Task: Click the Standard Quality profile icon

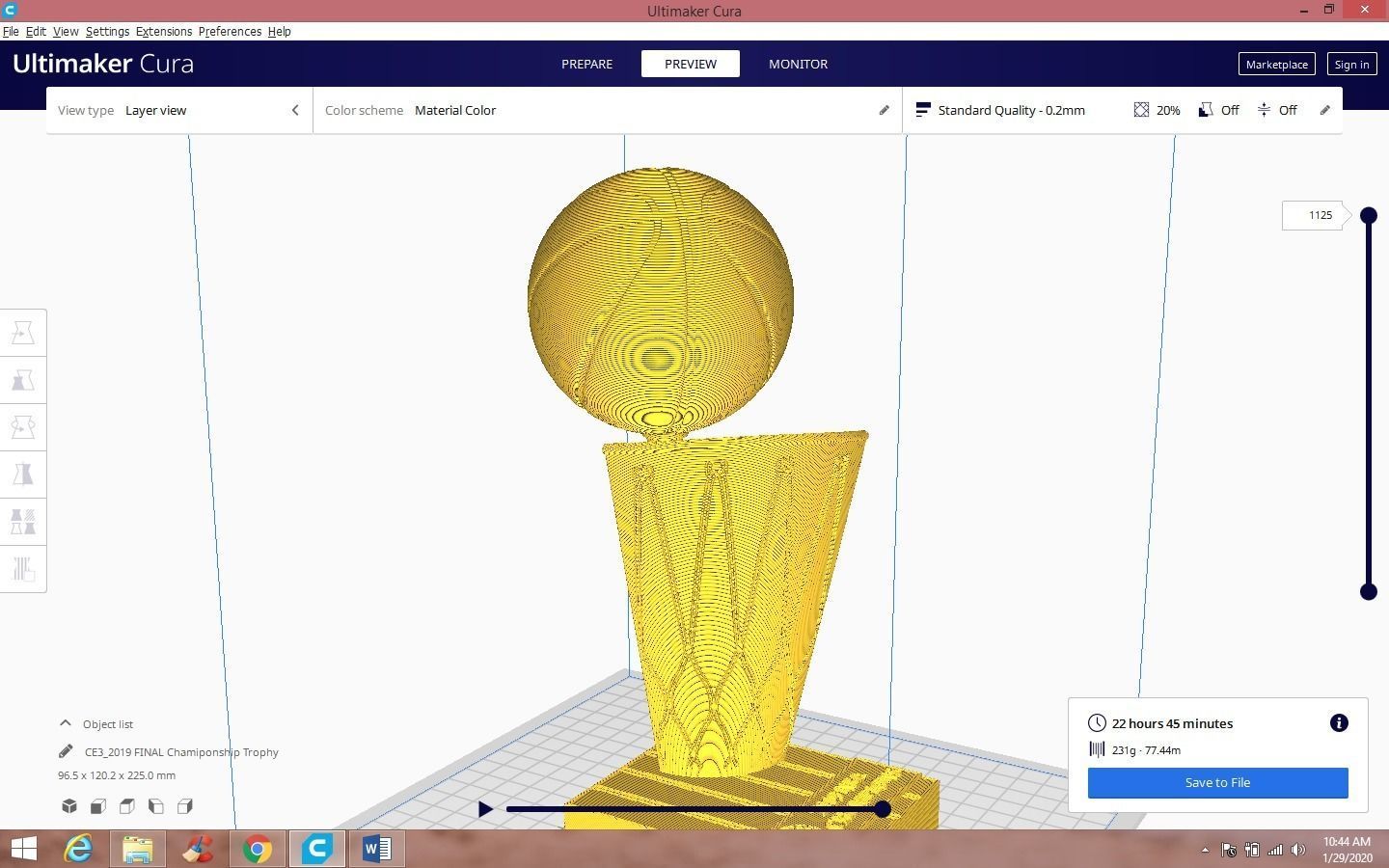Action: point(922,110)
